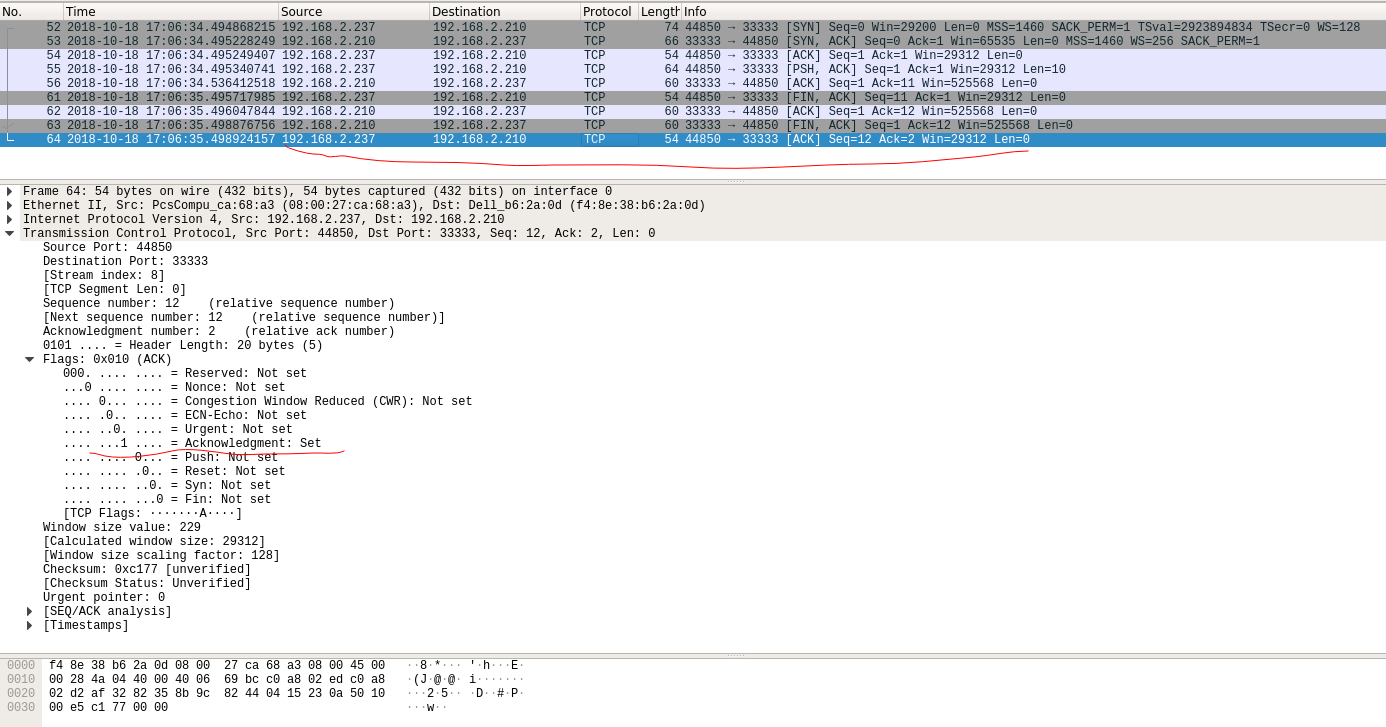Select packet 56 ACK Ack=11 row

(693, 84)
